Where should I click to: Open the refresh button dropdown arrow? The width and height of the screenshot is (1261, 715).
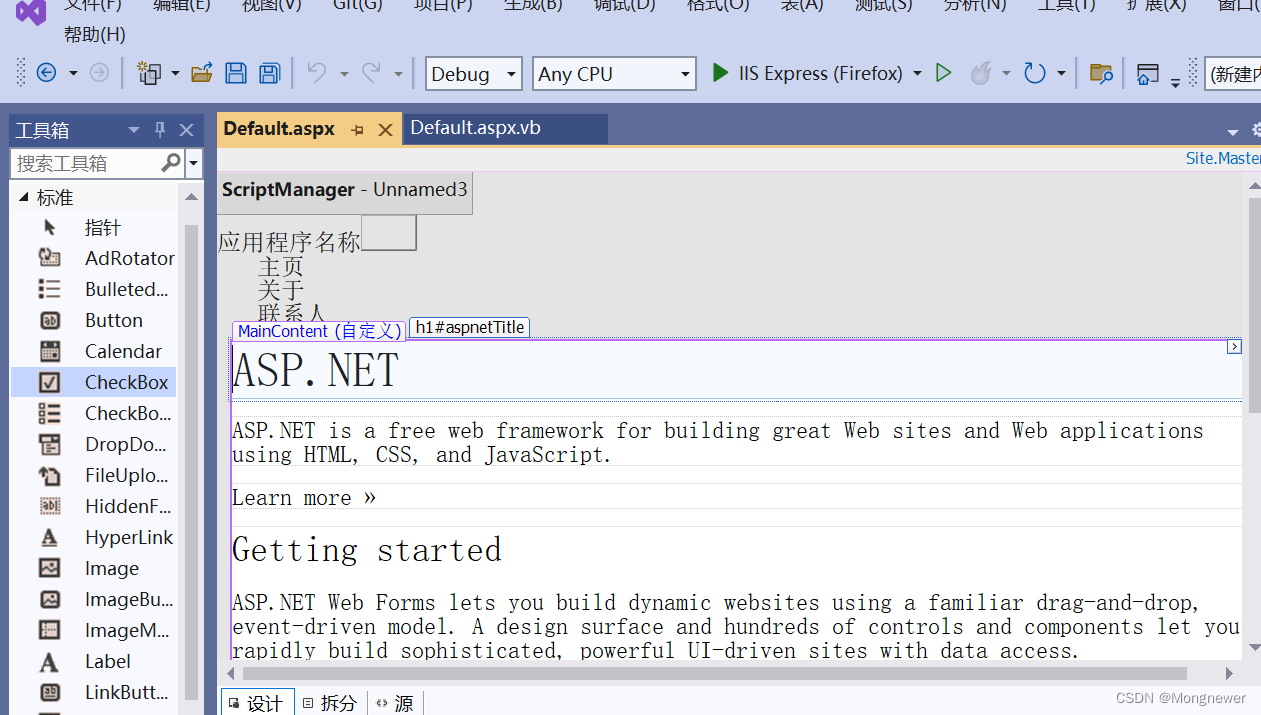point(1061,73)
